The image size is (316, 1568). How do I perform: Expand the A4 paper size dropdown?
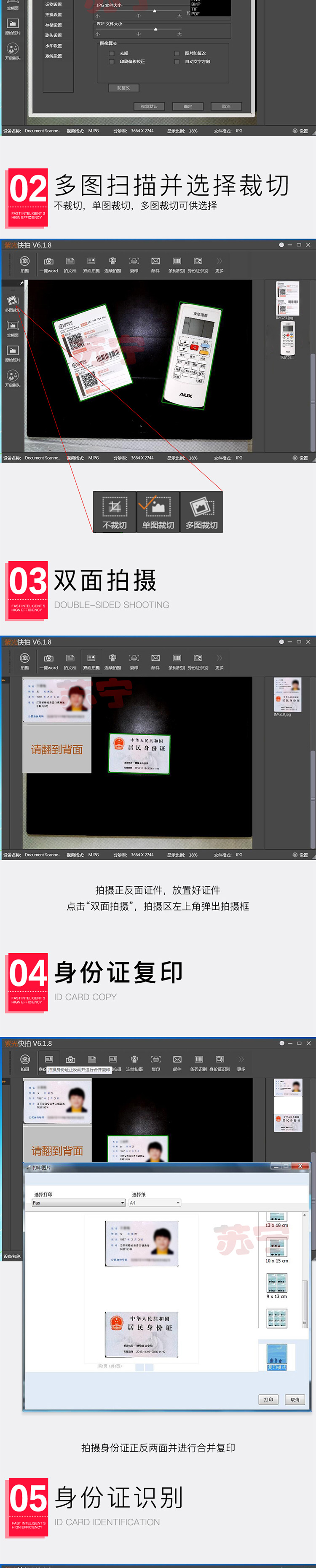click(x=155, y=1203)
